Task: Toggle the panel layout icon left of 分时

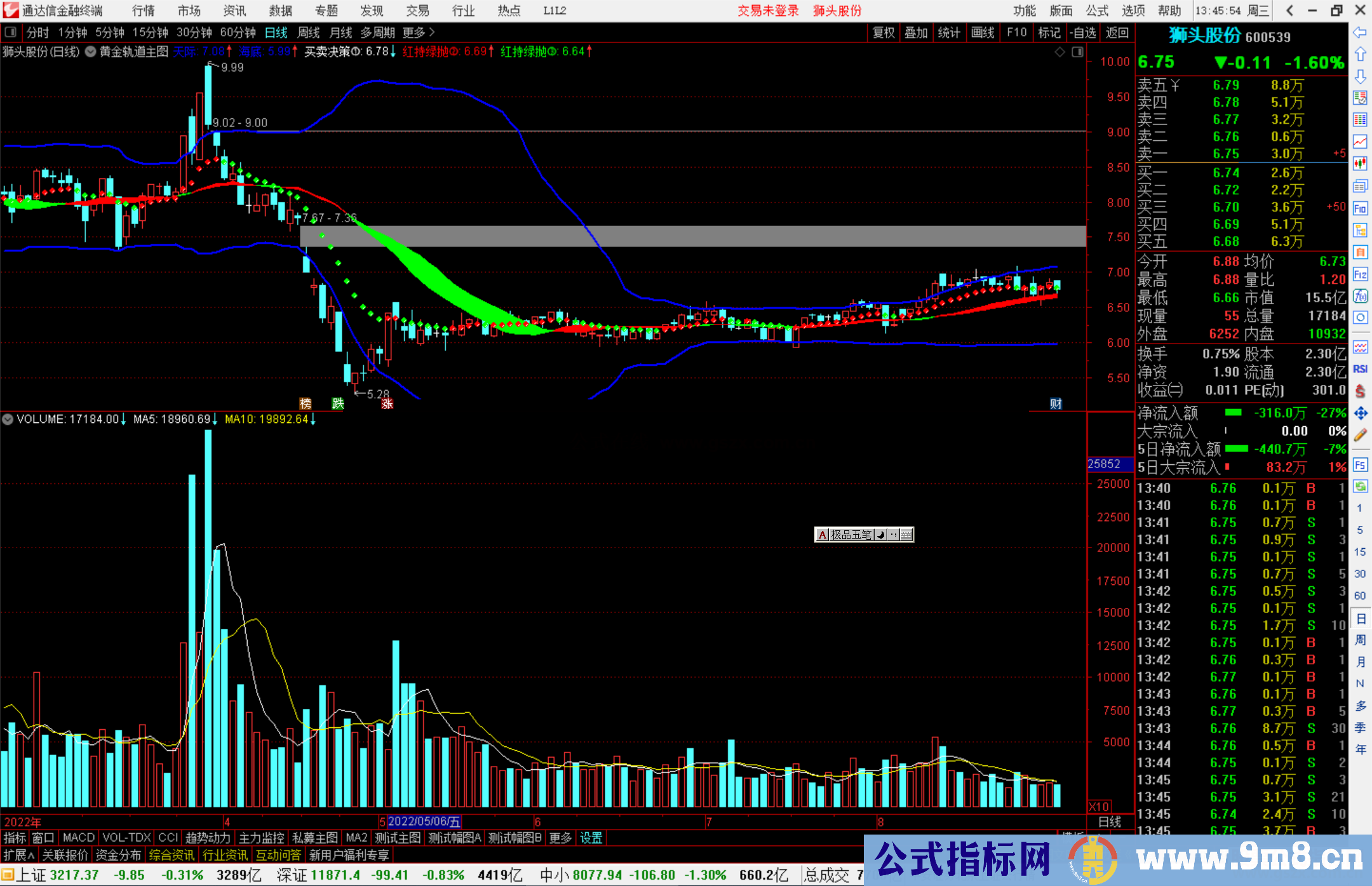Action: coord(10,32)
